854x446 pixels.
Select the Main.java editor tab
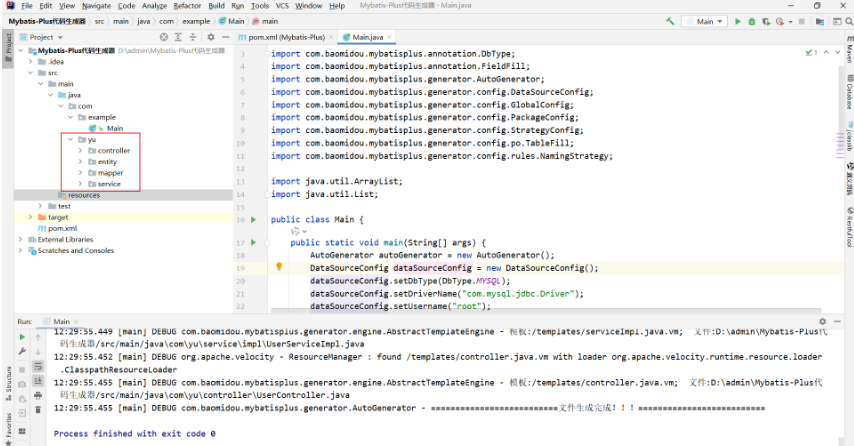pos(365,37)
